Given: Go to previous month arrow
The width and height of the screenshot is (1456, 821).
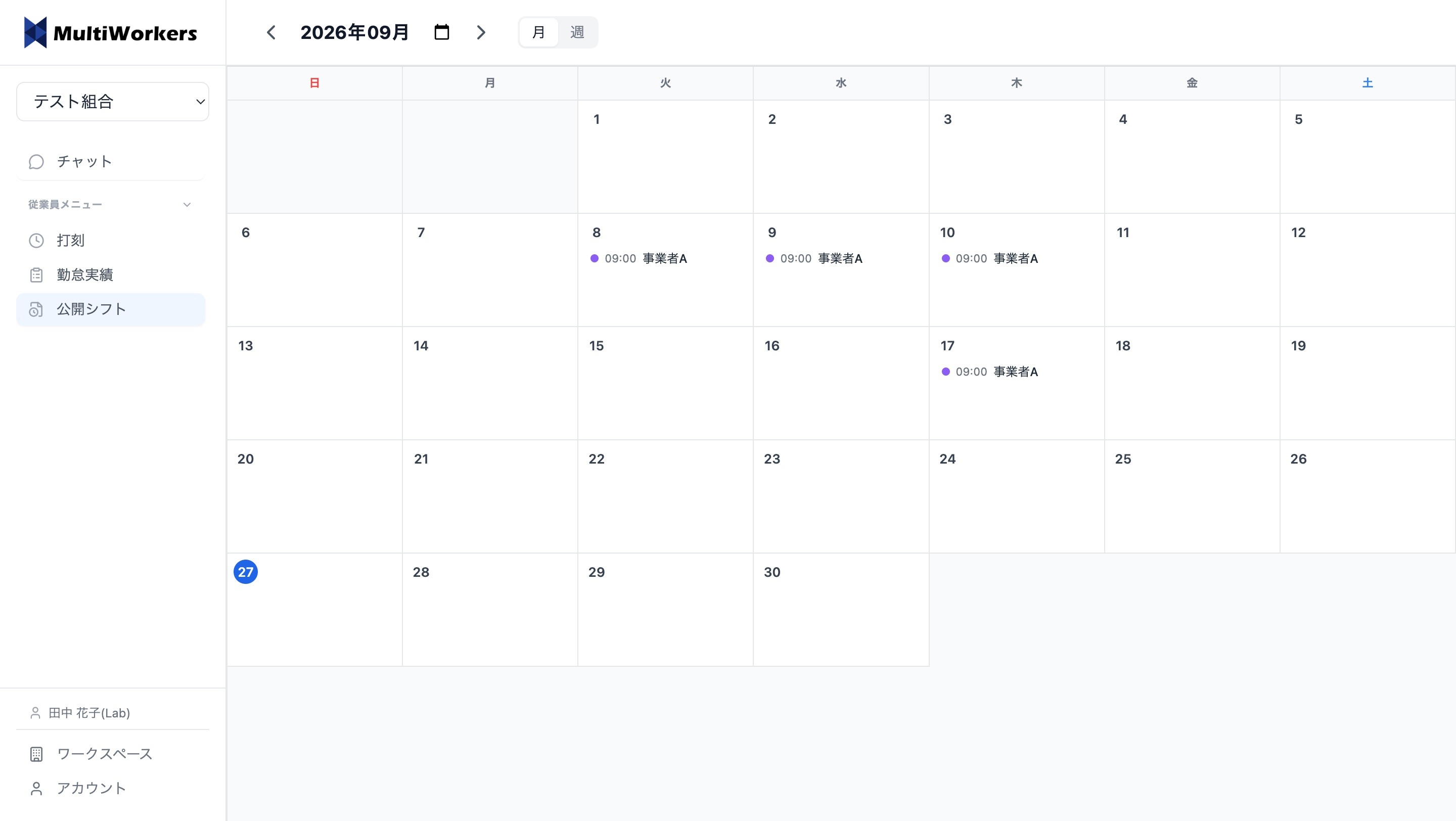Looking at the screenshot, I should point(271,32).
